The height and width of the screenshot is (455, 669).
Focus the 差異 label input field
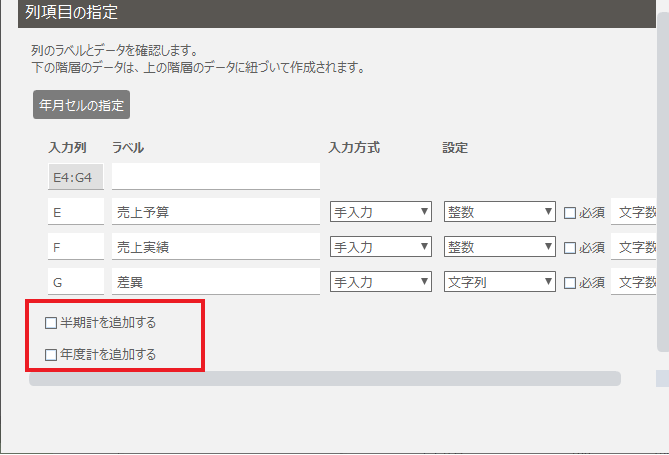click(215, 282)
